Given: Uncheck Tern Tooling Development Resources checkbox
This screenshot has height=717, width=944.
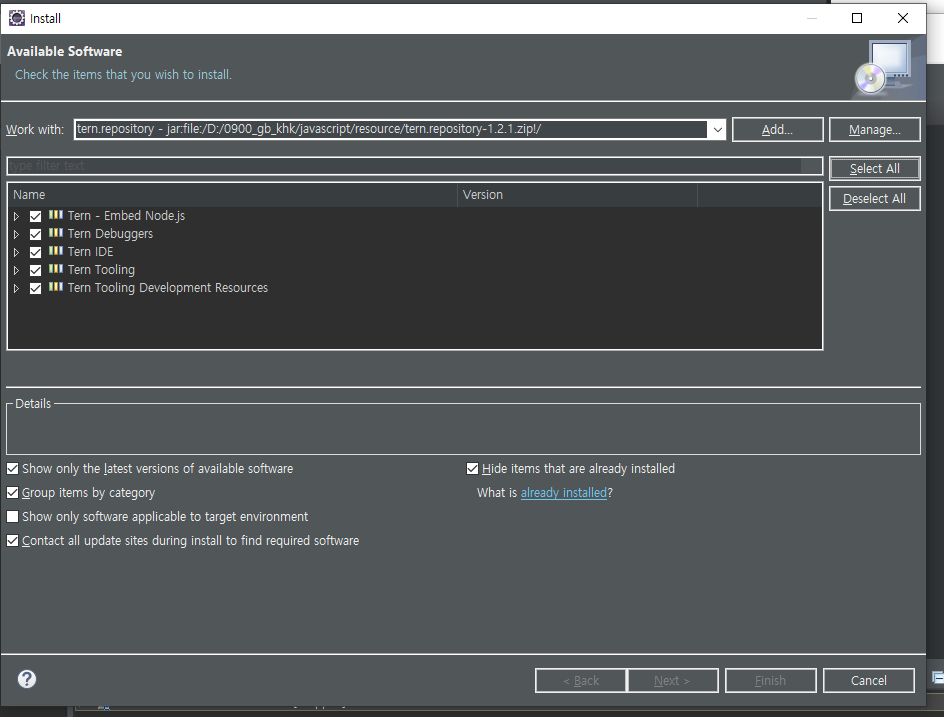Looking at the screenshot, I should coord(36,288).
